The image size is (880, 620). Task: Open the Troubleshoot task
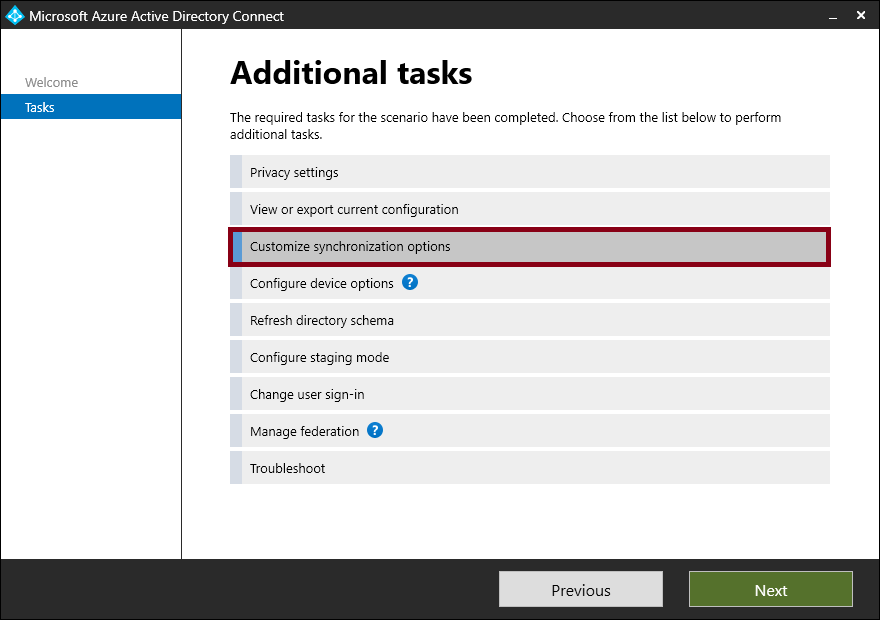tap(530, 469)
